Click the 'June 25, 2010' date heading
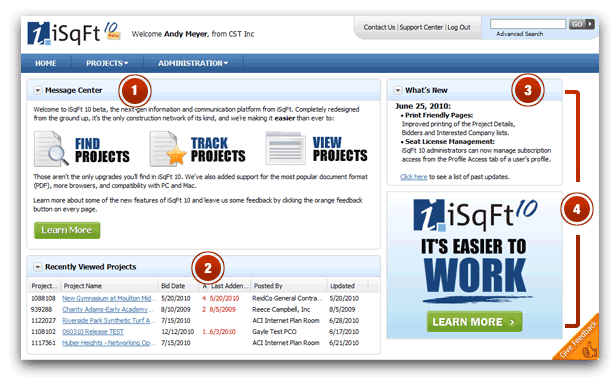Viewport: 616px width, 385px height. 423,106
